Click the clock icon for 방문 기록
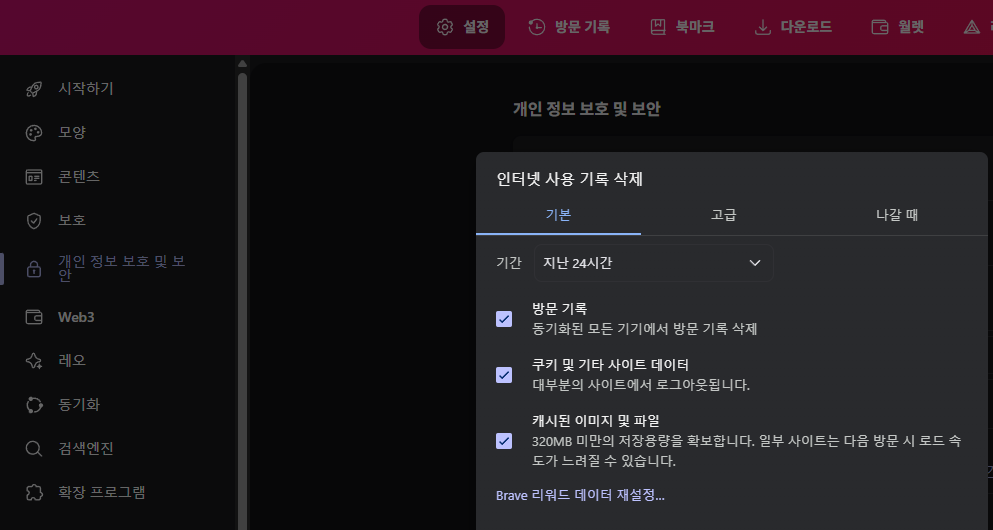 [536, 27]
